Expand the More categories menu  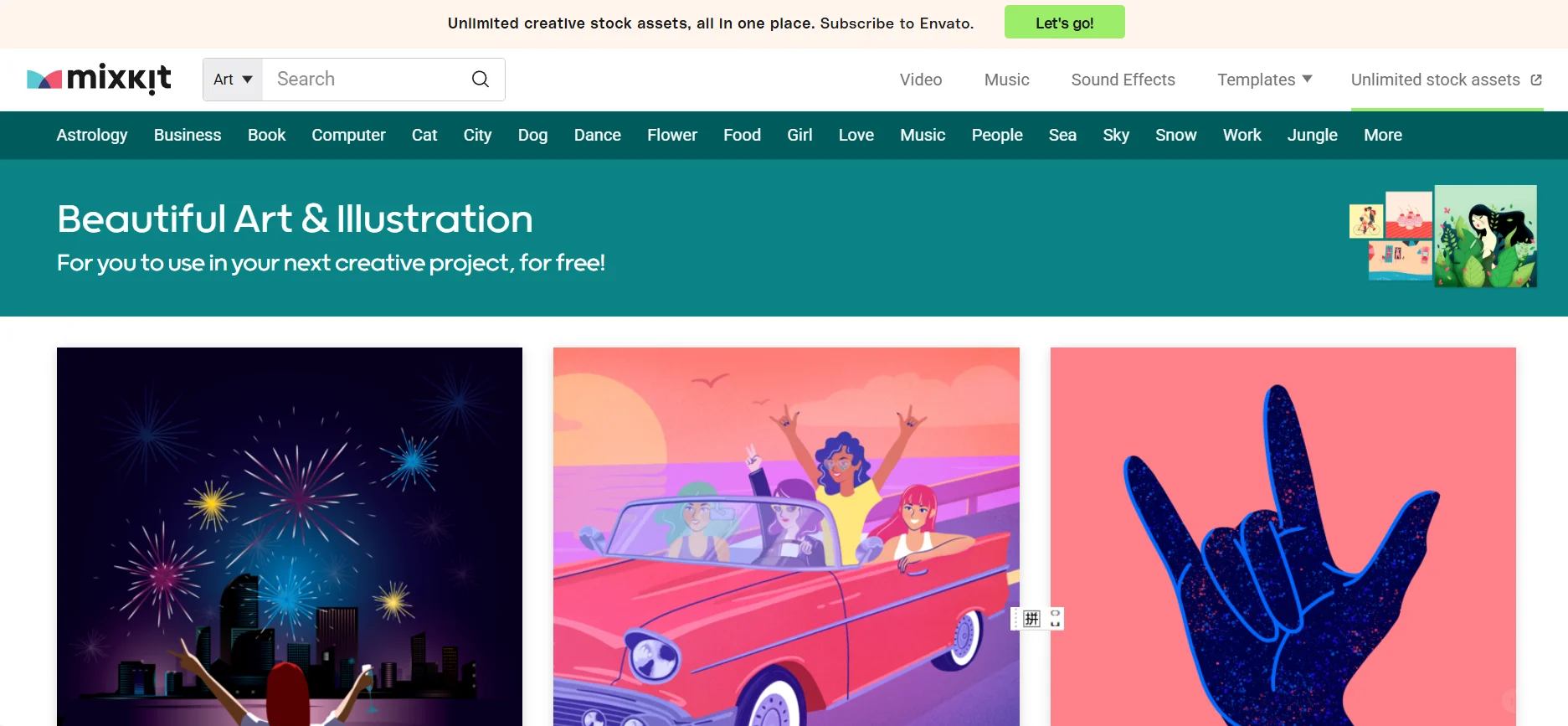(x=1383, y=135)
